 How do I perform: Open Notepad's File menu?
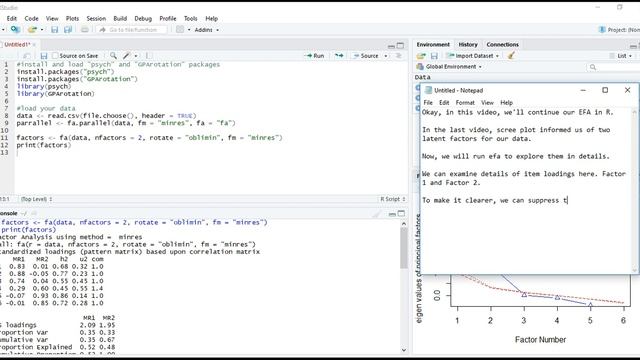click(x=428, y=102)
